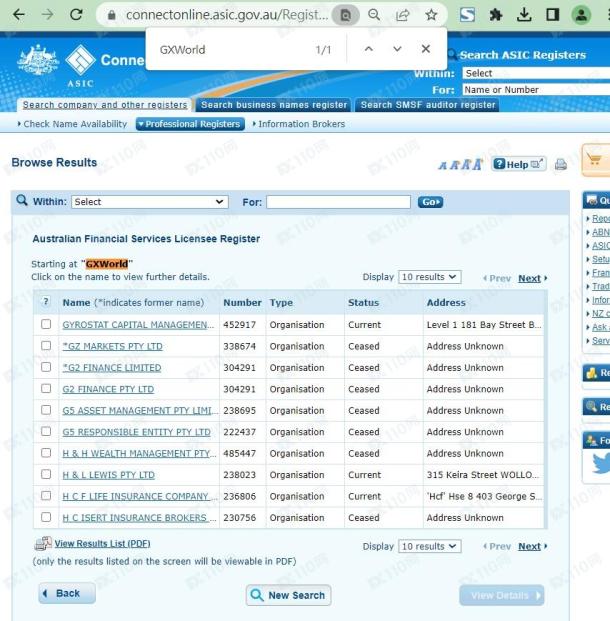Click the View Details button
Viewport: 610px width, 621px height.
(502, 595)
